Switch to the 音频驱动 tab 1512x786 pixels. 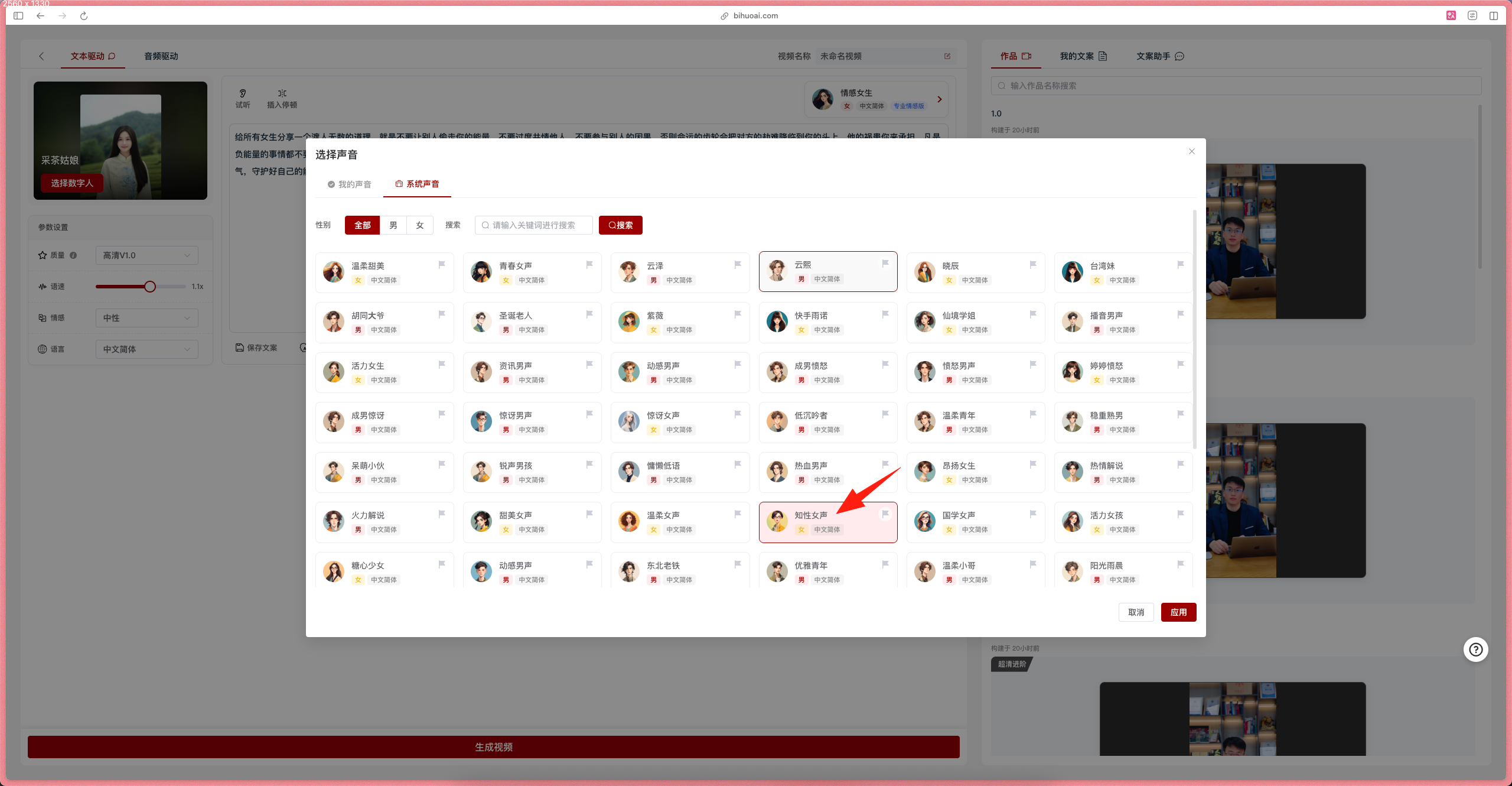click(161, 56)
